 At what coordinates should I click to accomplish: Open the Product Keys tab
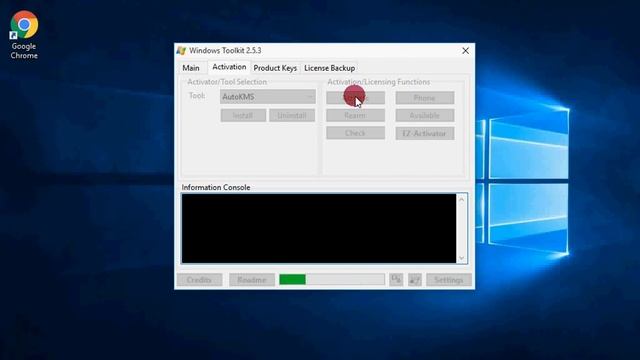click(275, 68)
